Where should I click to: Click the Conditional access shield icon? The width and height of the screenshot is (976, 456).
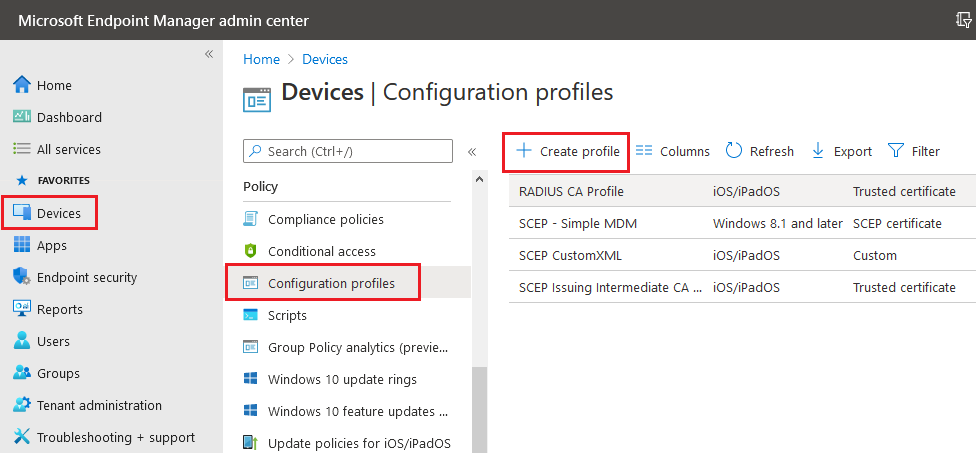(251, 251)
